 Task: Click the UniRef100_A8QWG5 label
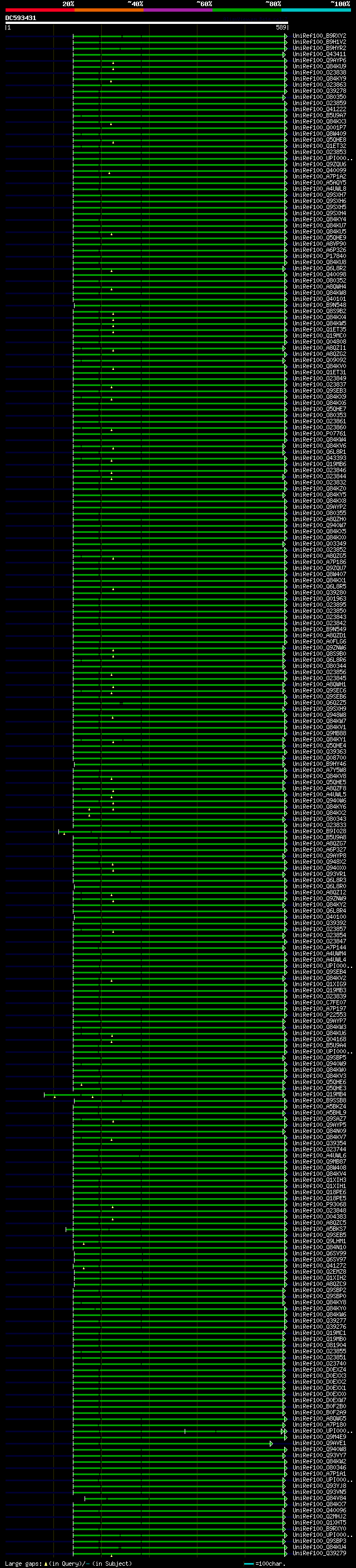(319, 1418)
